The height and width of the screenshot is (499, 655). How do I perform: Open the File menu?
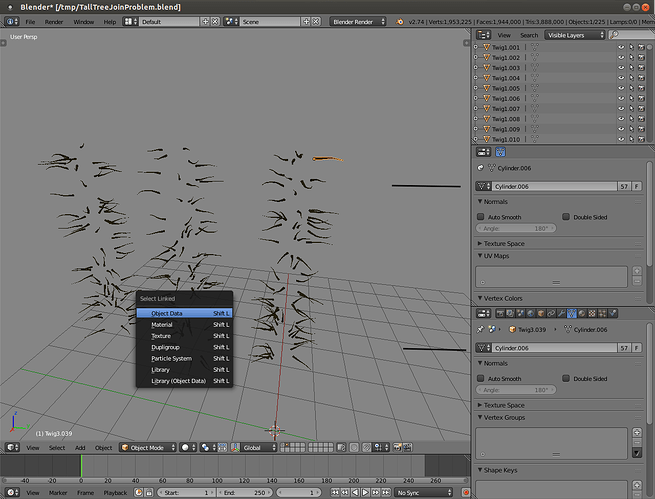click(30, 22)
